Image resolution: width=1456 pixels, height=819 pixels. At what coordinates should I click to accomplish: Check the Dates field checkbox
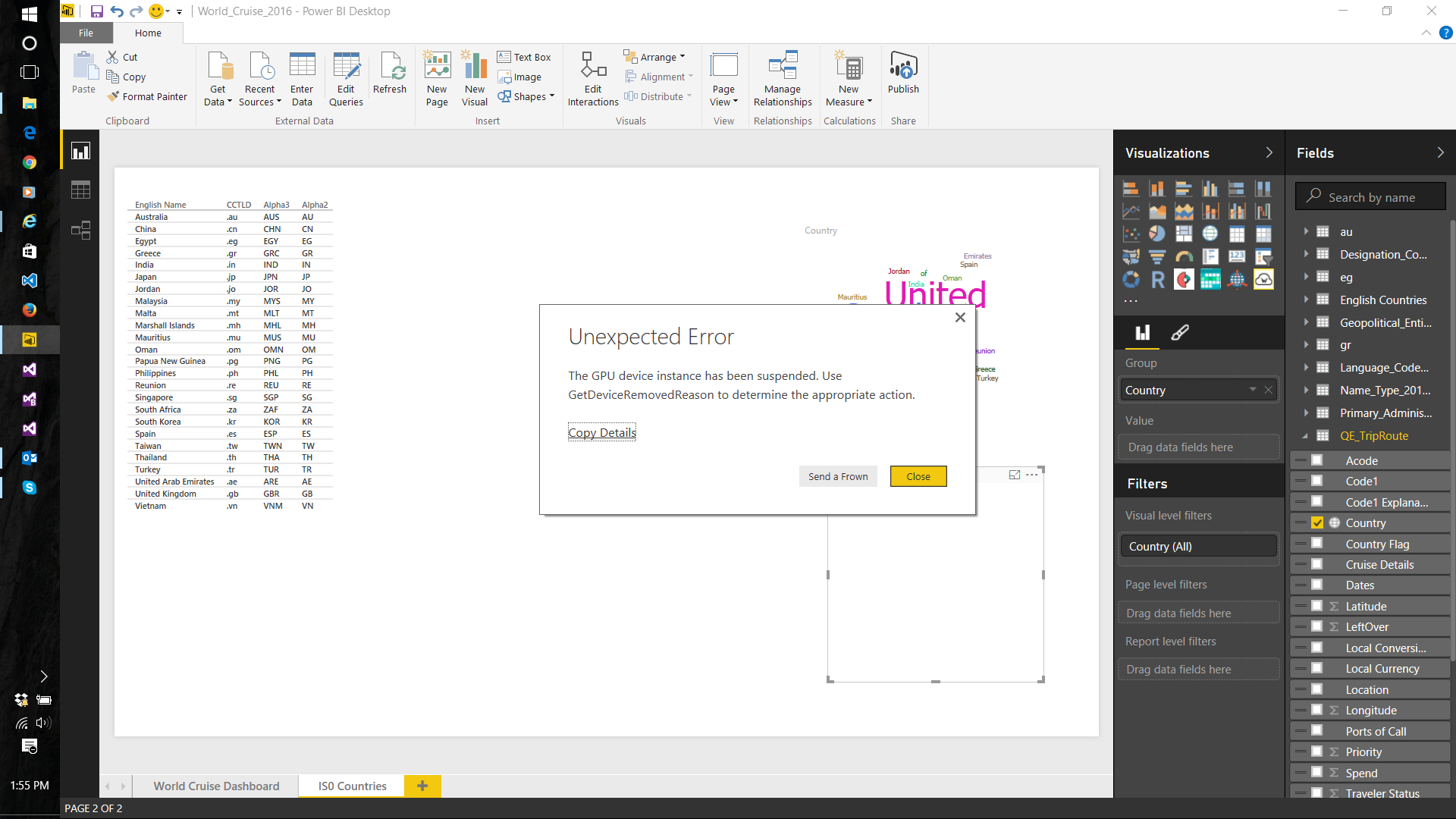click(1317, 585)
